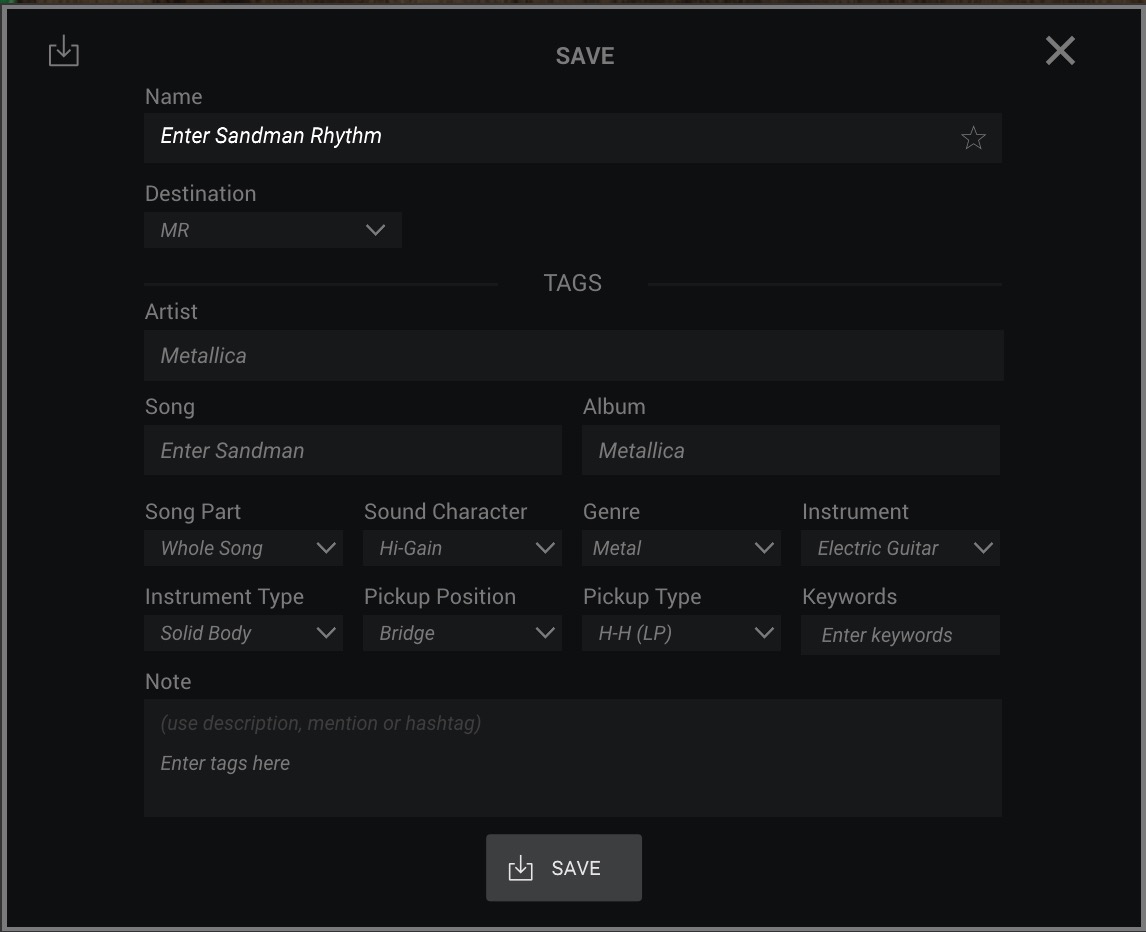Mark the preset as favorite with the star
This screenshot has width=1146, height=932.
click(x=973, y=137)
